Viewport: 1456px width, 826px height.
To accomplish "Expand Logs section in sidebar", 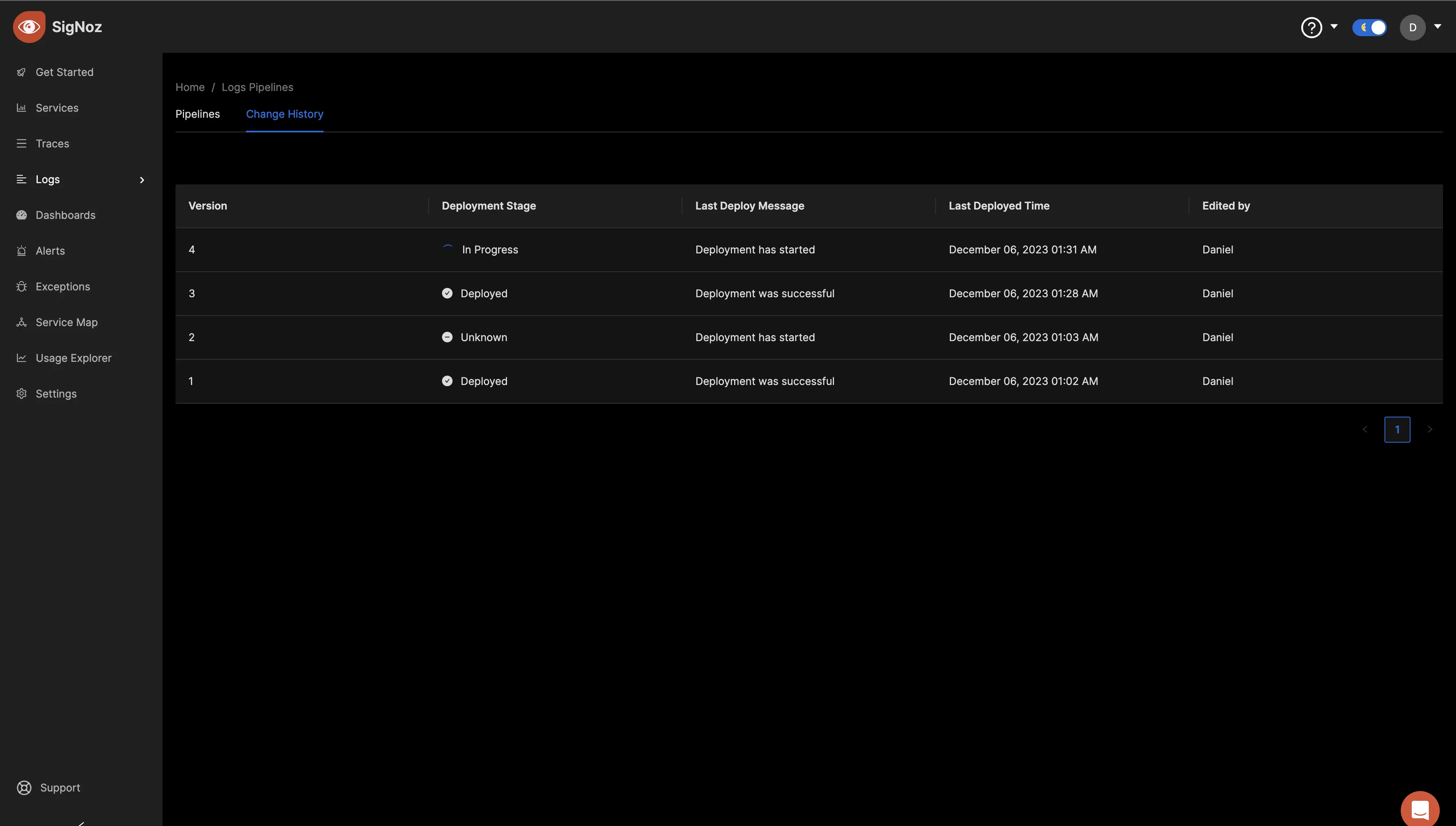I will 141,179.
